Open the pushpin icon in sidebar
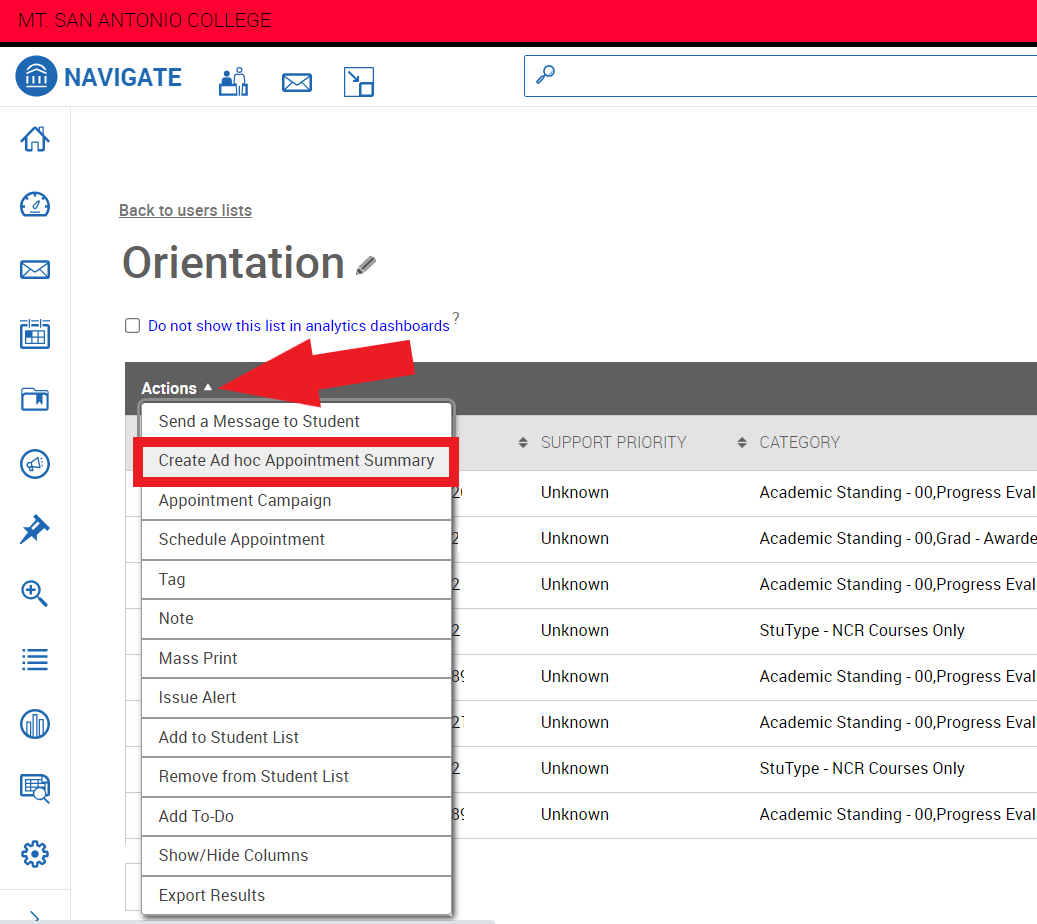This screenshot has height=924, width=1037. (35, 529)
